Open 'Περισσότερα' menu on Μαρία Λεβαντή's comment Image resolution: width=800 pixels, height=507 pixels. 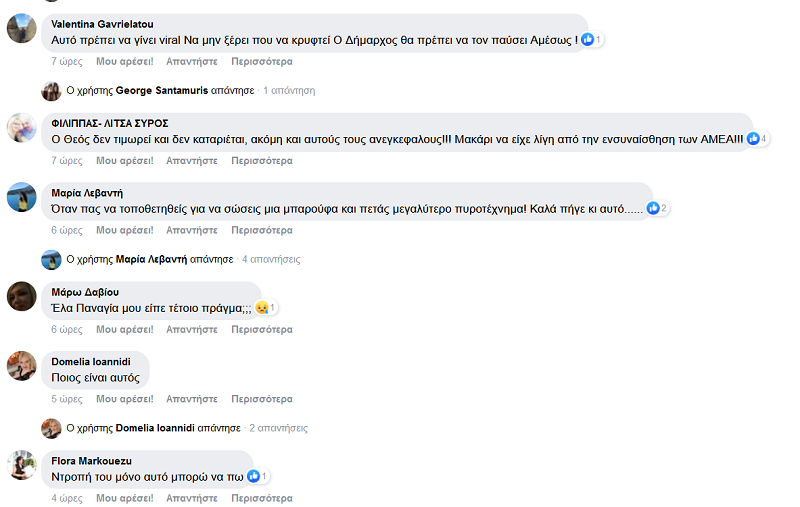261,230
